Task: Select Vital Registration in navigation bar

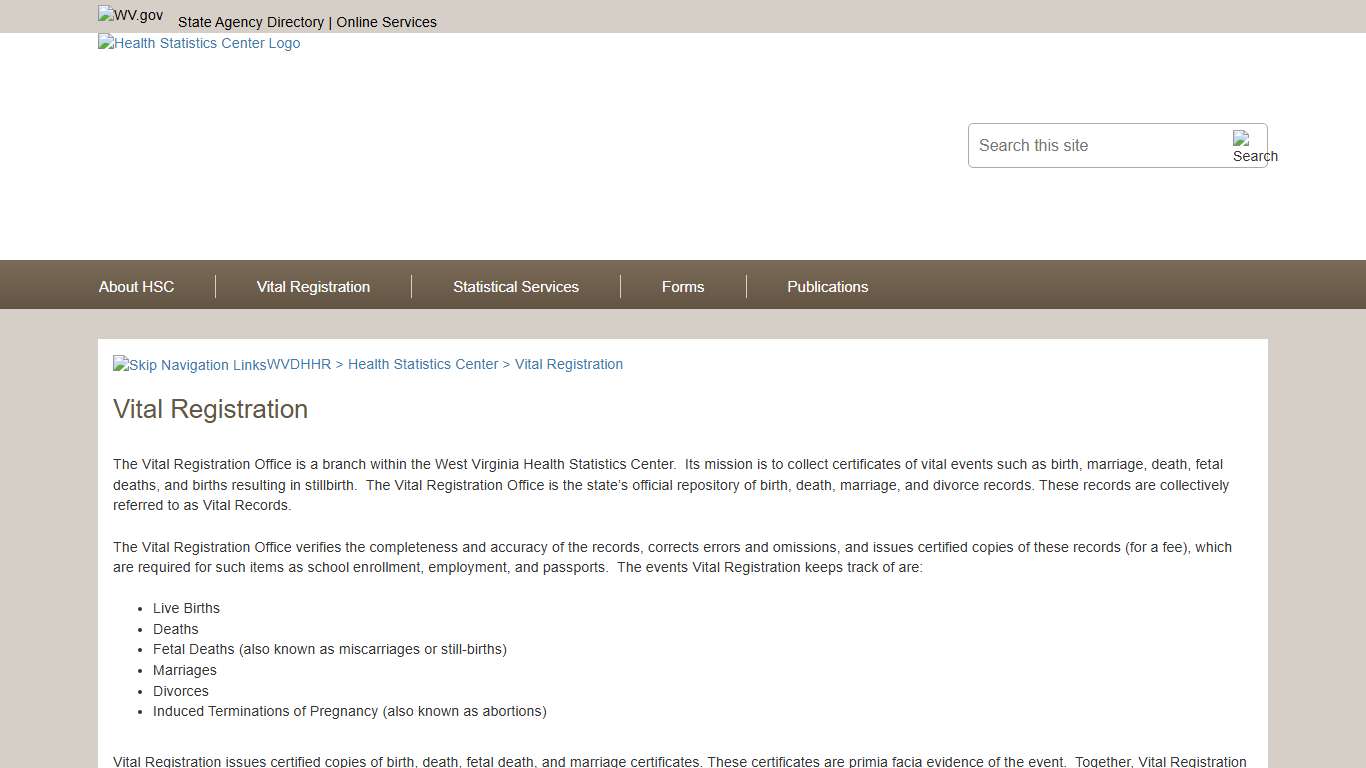Action: [313, 287]
